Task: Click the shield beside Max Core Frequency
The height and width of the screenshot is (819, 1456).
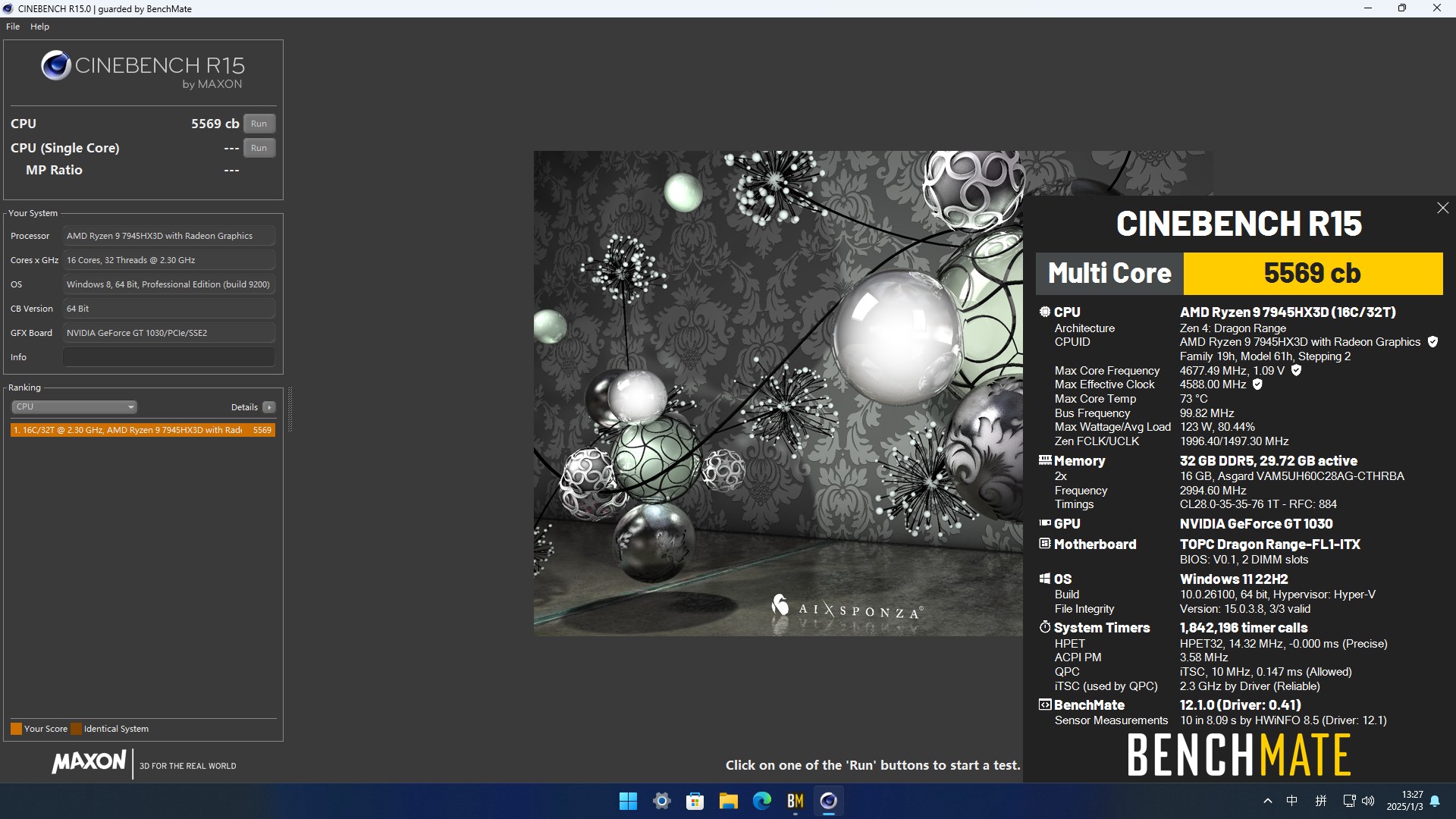Action: tap(1296, 370)
